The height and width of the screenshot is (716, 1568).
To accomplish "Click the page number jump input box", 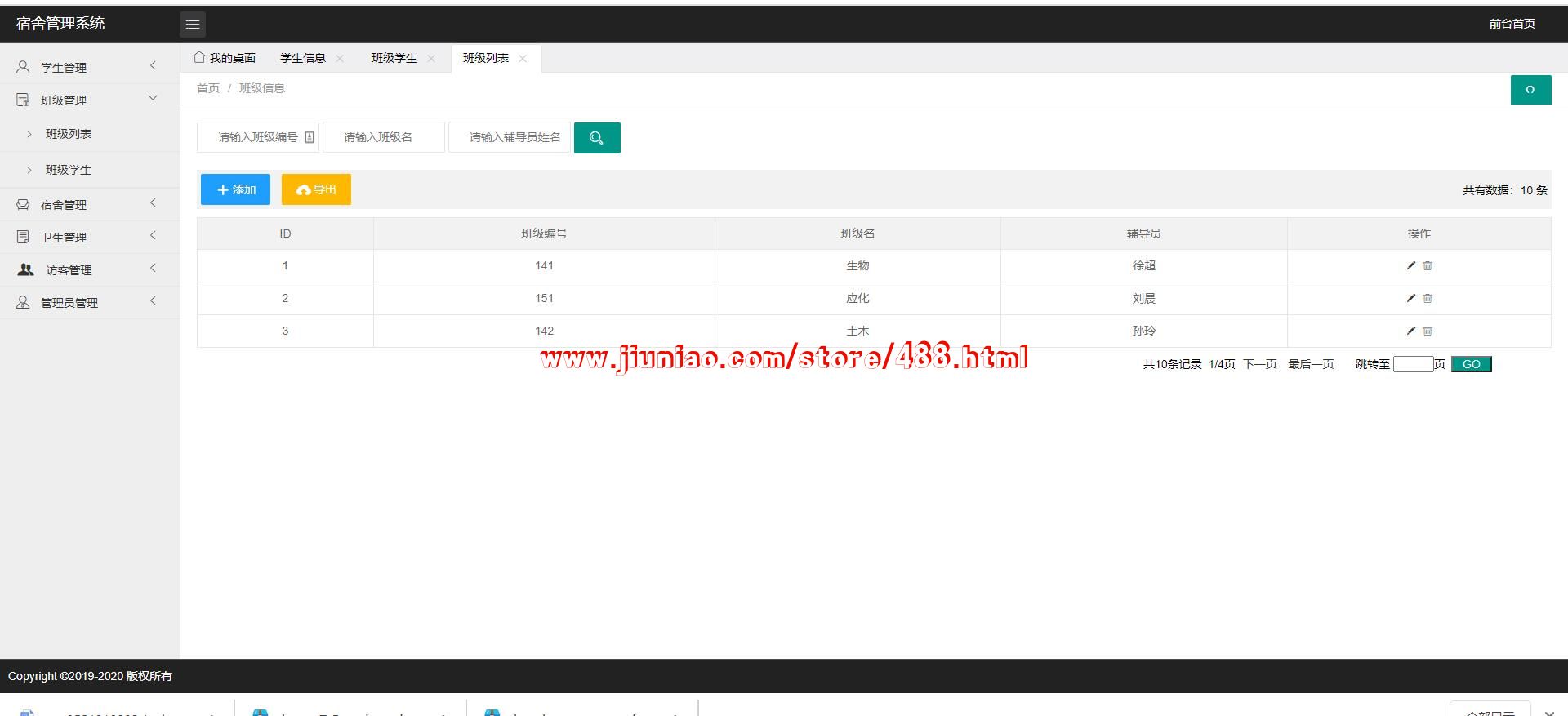I will coord(1413,364).
